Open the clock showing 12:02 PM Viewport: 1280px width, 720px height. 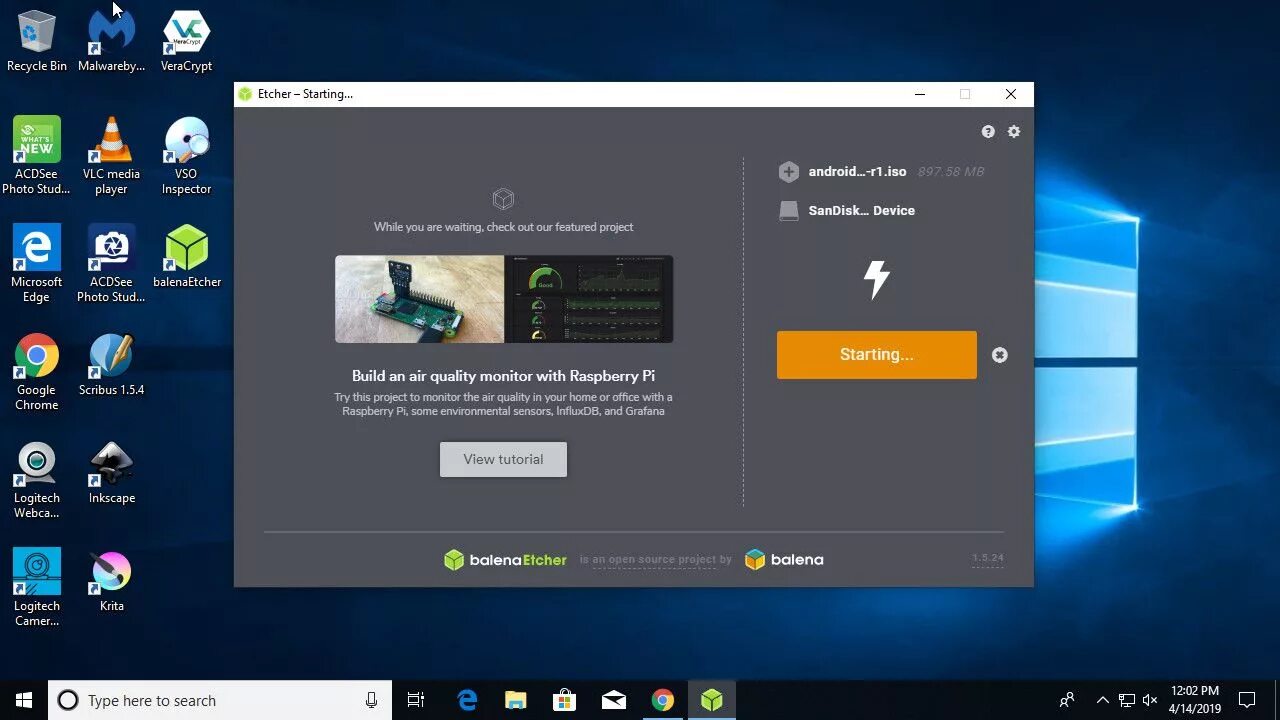pos(1195,700)
